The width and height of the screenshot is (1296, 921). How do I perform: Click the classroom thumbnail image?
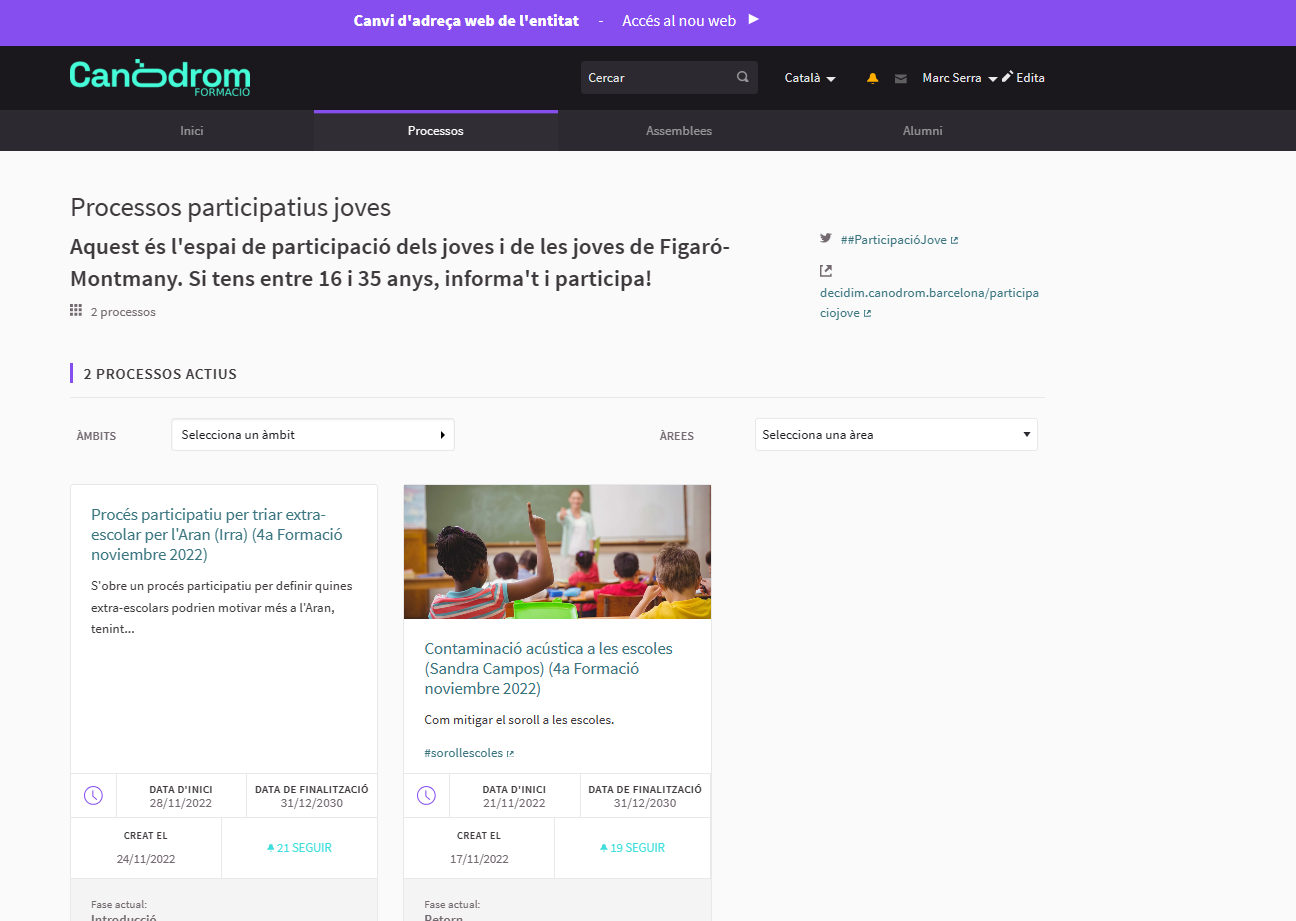pos(558,552)
